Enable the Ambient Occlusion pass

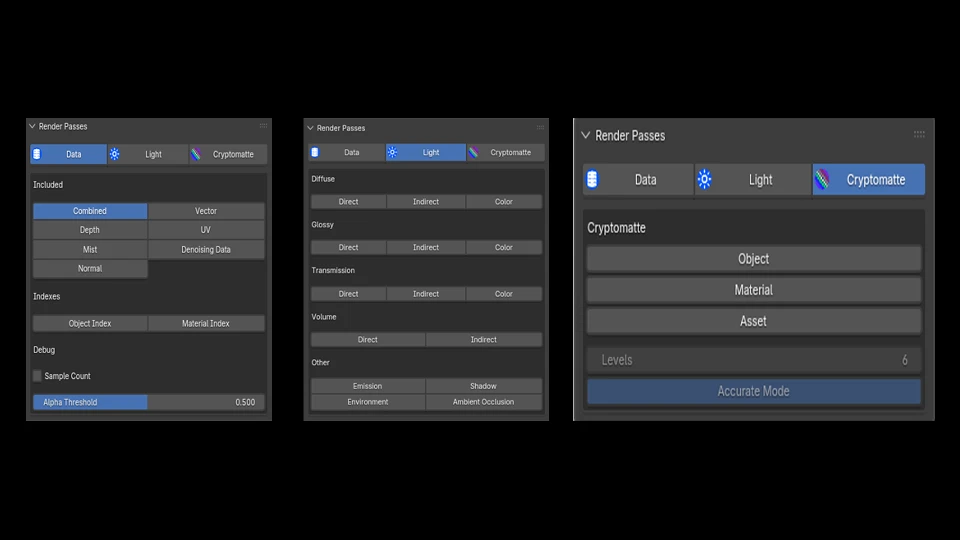(484, 402)
